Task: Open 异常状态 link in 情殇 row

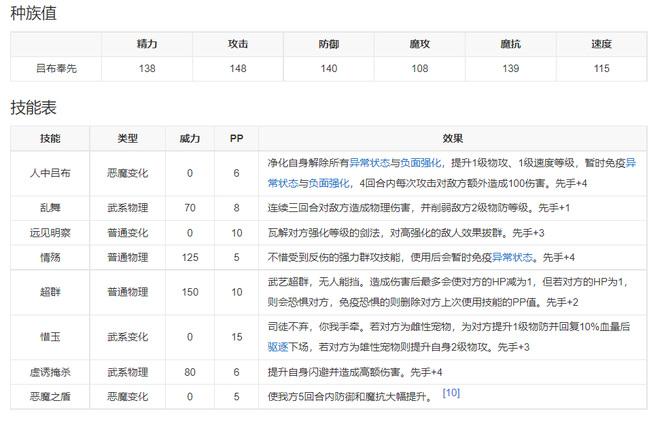Action: point(512,257)
